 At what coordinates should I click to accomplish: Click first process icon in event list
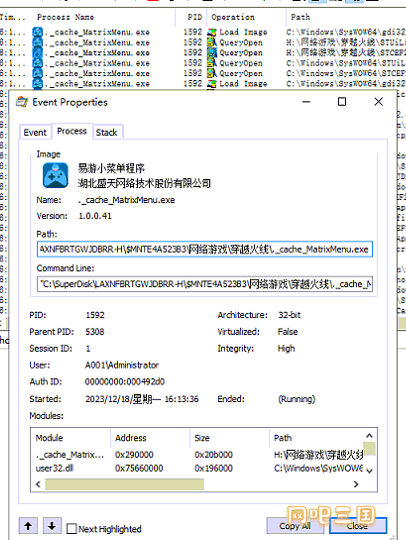[x=37, y=32]
